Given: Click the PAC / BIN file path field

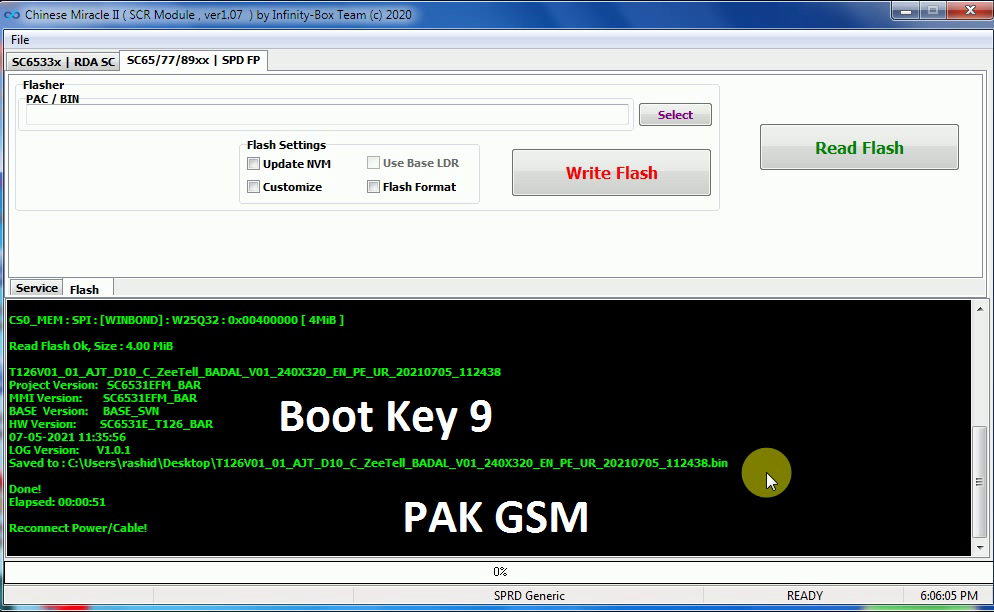Looking at the screenshot, I should point(327,115).
